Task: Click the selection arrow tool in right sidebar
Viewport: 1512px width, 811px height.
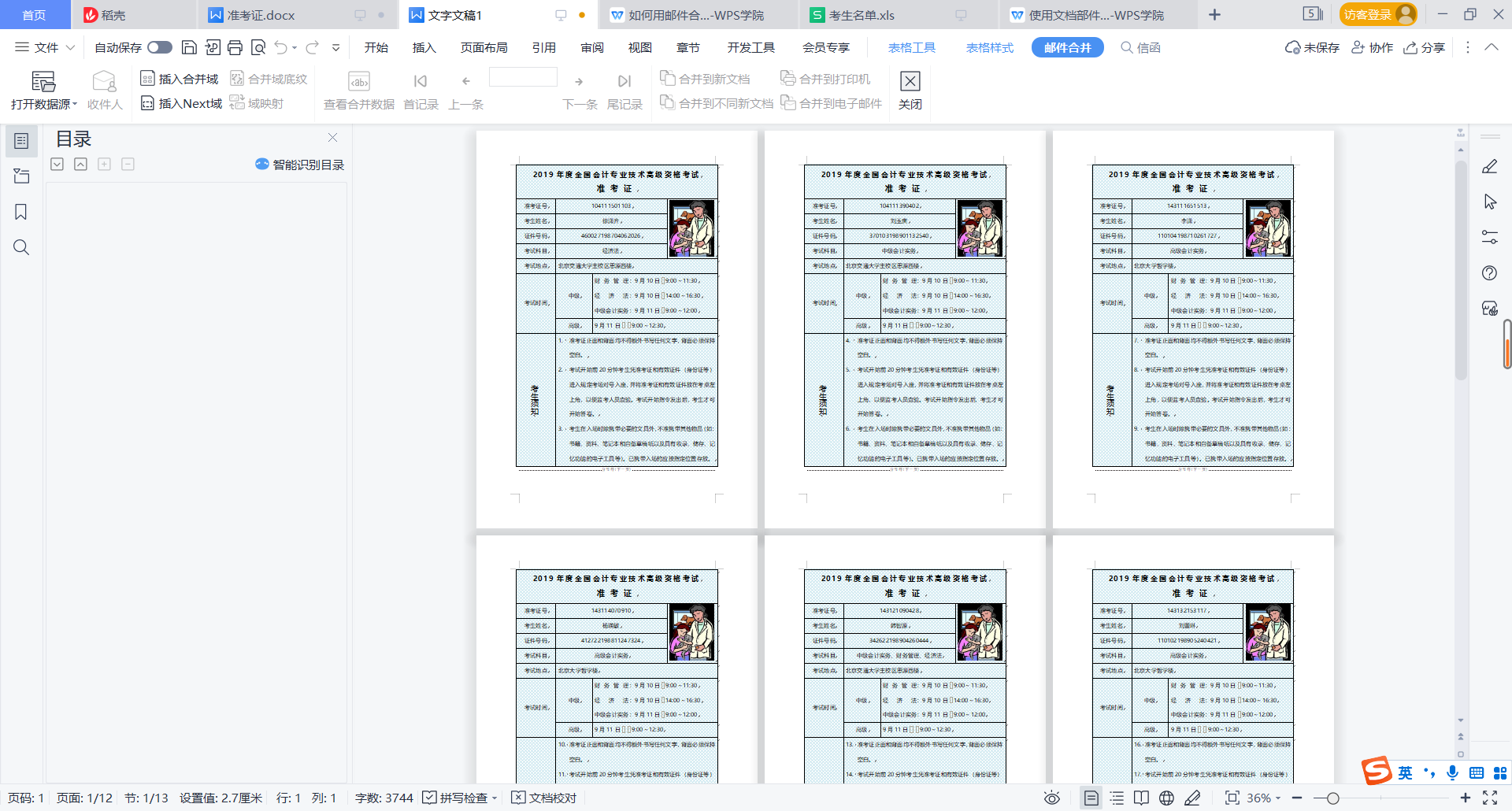Action: pyautogui.click(x=1490, y=202)
